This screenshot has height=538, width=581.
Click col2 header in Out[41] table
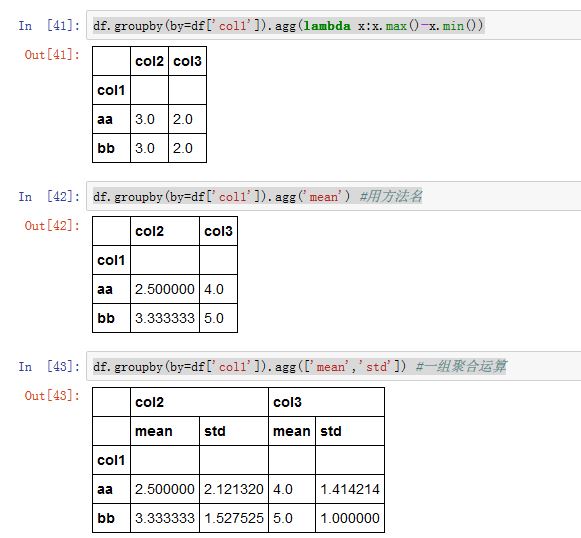tap(149, 61)
